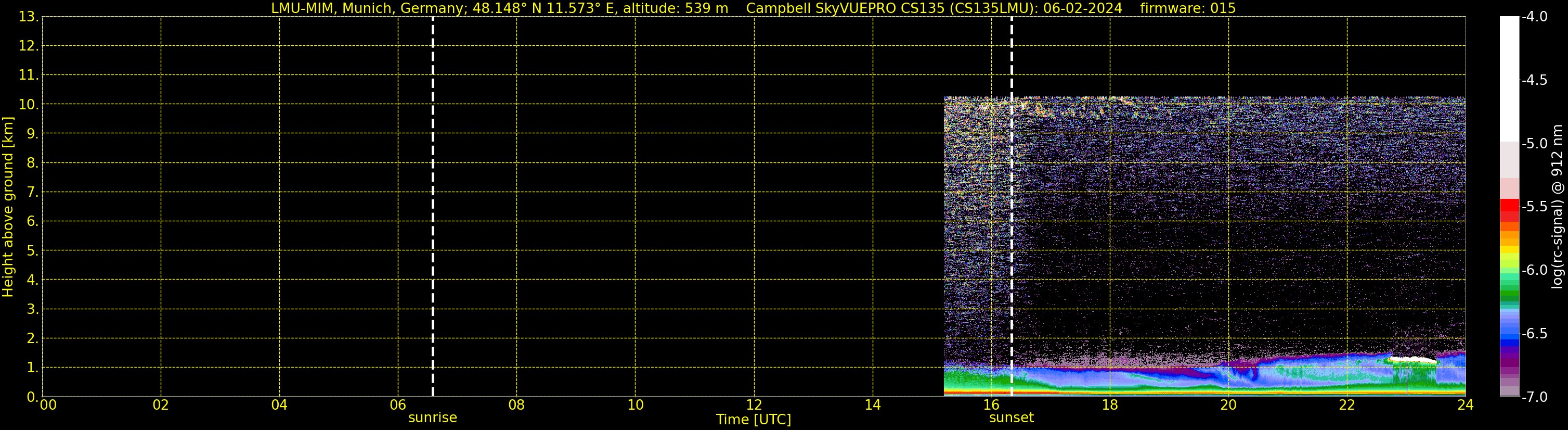Click the time axis tick label 10

(x=636, y=405)
